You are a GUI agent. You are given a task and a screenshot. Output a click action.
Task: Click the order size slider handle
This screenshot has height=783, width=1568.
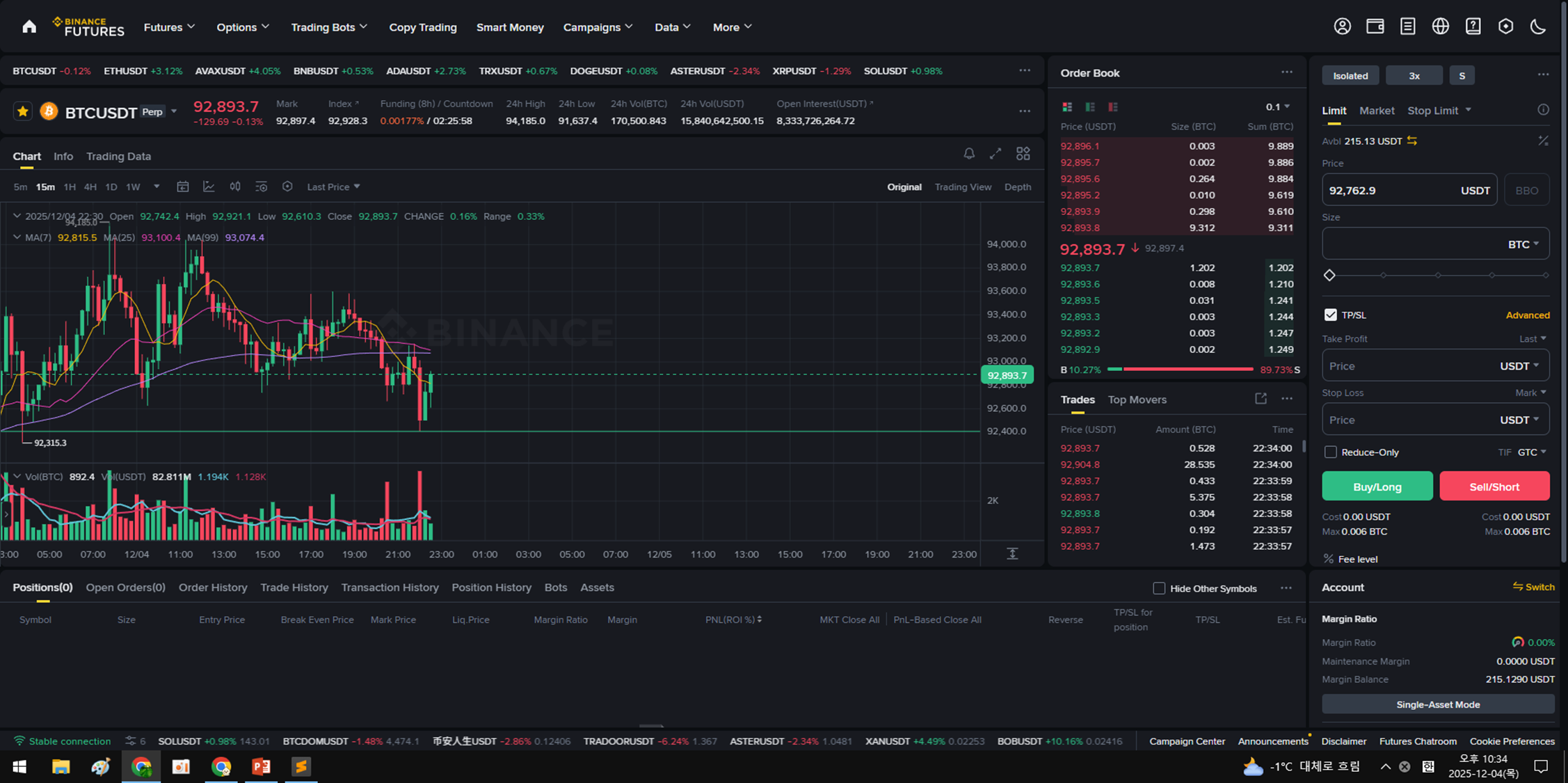(x=1329, y=276)
